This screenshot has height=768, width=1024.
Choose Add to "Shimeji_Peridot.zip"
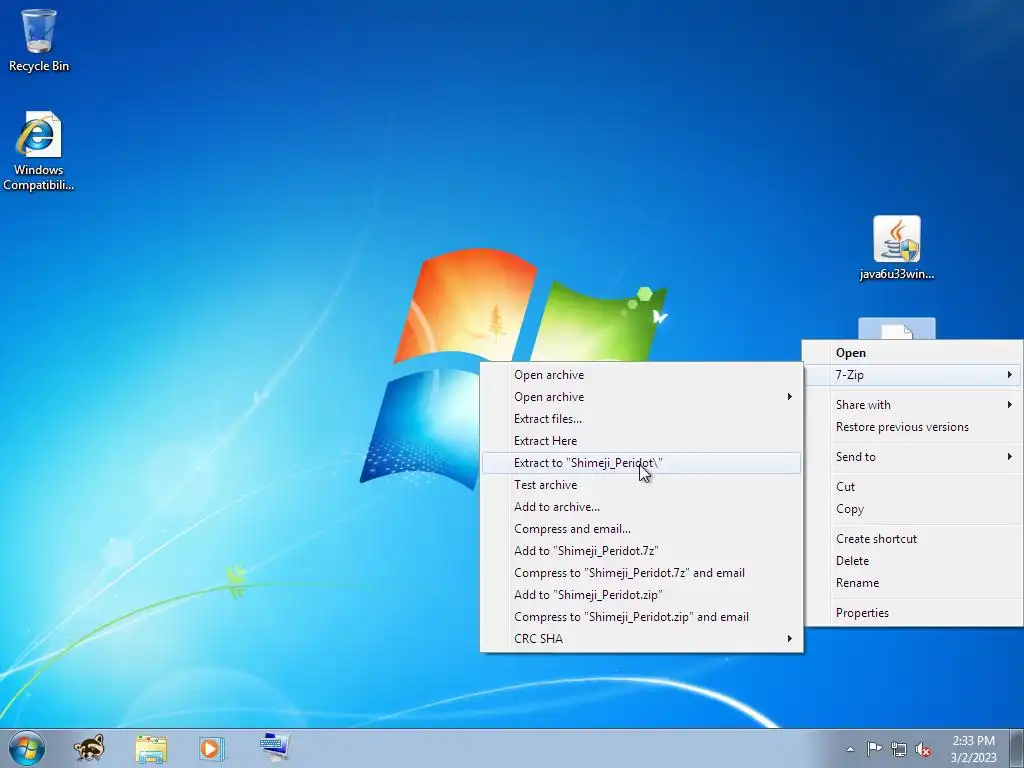[x=641, y=595]
